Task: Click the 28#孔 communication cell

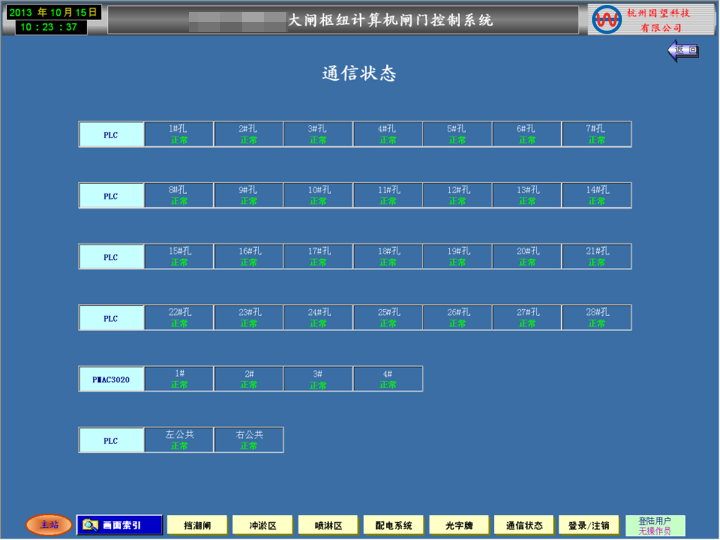Action: tap(596, 318)
